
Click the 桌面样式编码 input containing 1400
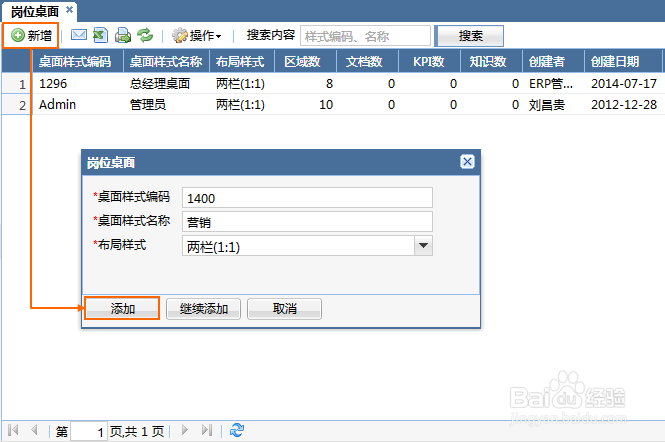click(307, 198)
